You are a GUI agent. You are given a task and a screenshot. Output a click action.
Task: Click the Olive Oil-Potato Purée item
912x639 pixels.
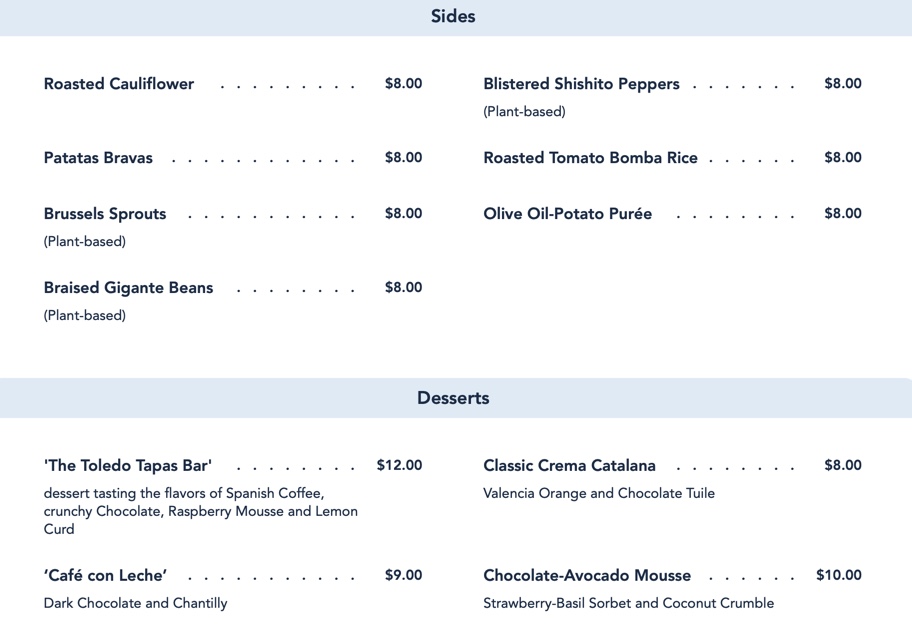click(567, 214)
